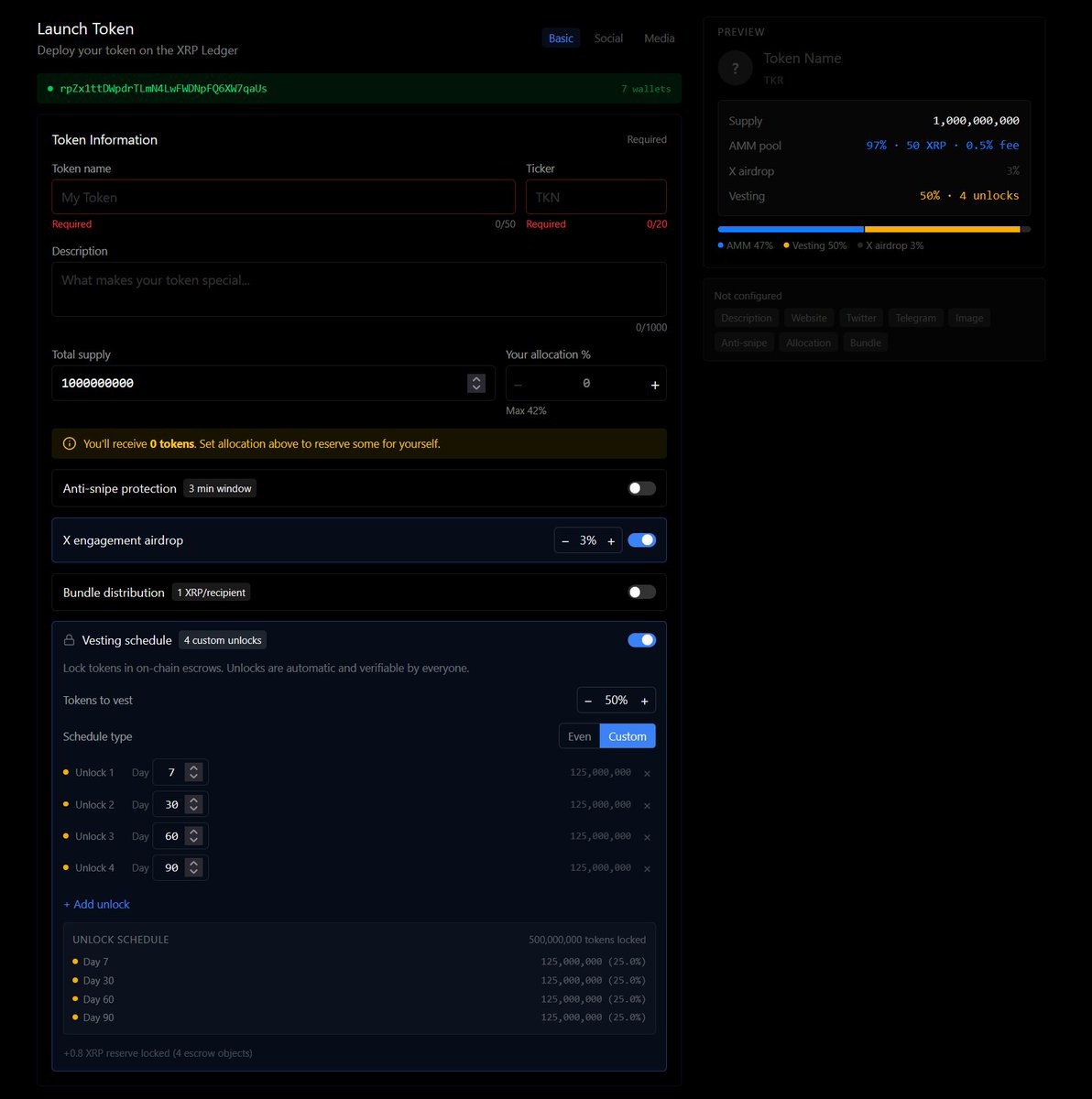The width and height of the screenshot is (1092, 1099).
Task: Select the Custom schedule type
Action: pos(628,736)
